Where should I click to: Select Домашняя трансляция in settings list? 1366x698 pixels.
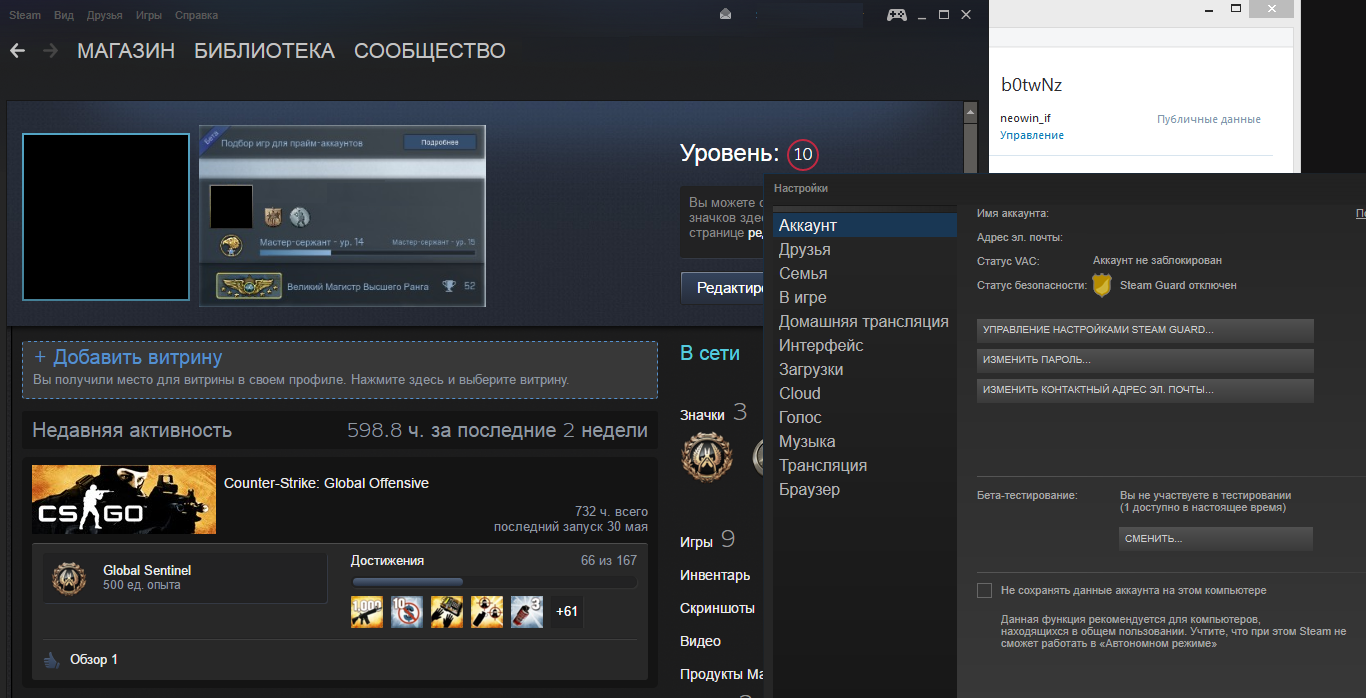click(x=865, y=322)
